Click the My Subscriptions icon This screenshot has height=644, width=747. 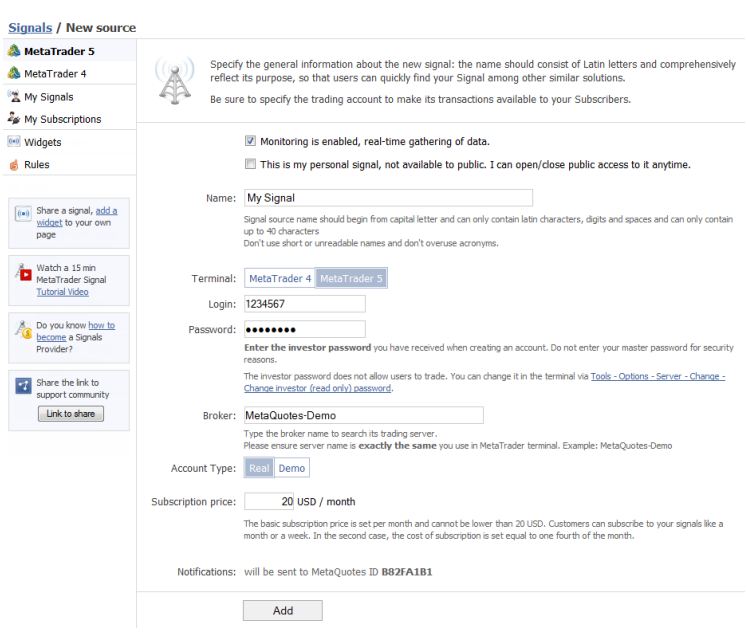click(14, 118)
